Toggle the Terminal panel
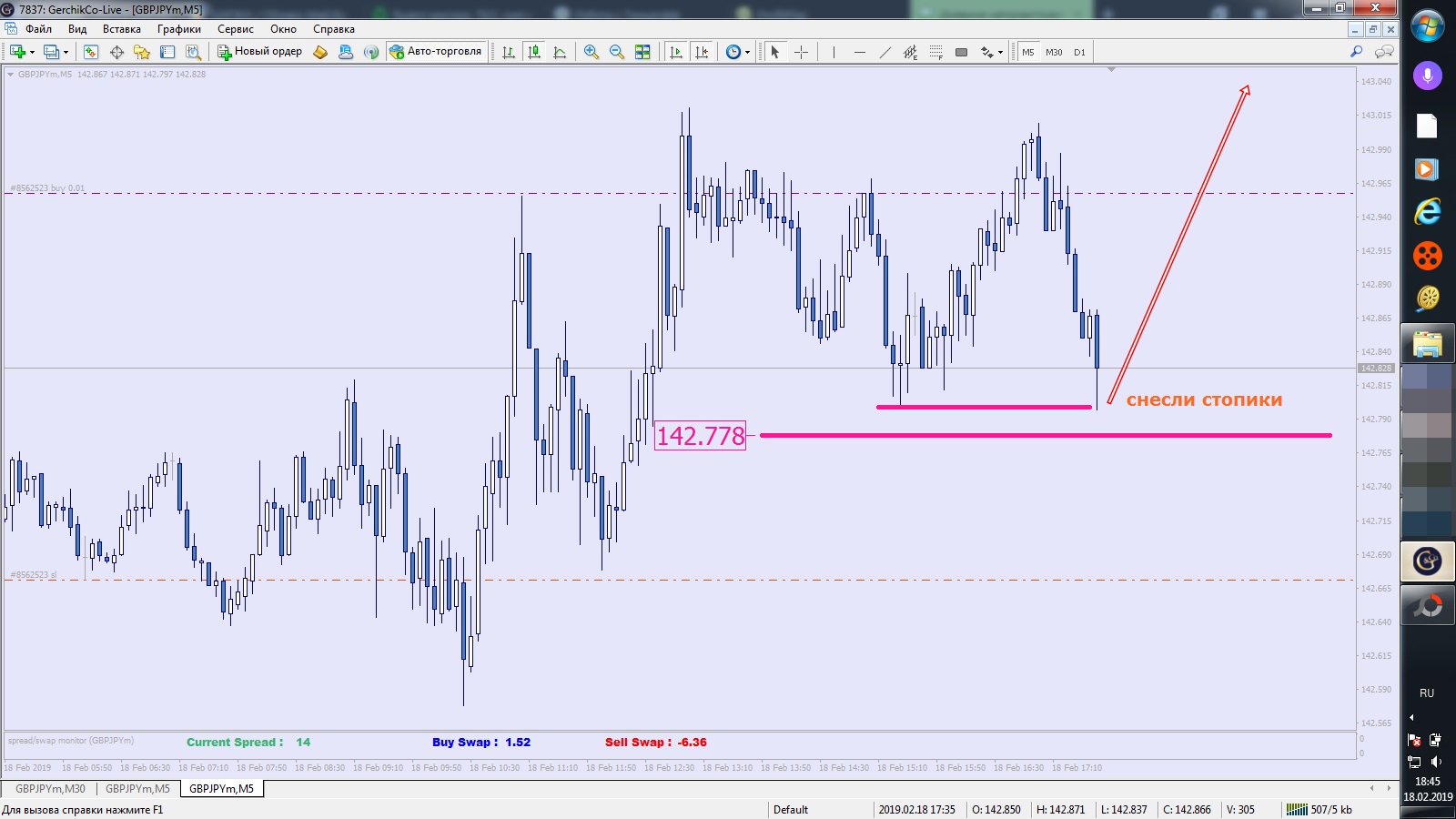 tap(167, 52)
